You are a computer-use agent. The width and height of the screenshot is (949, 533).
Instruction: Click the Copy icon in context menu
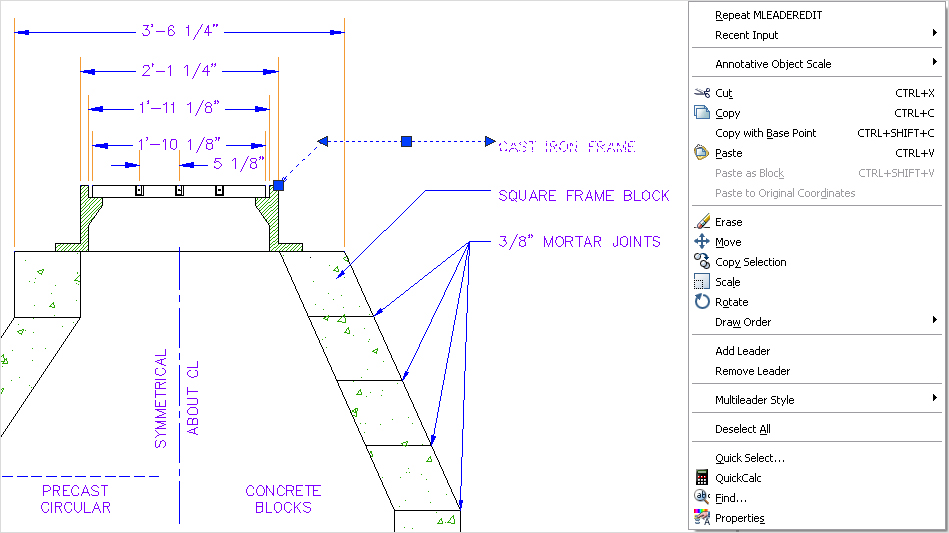coord(702,113)
